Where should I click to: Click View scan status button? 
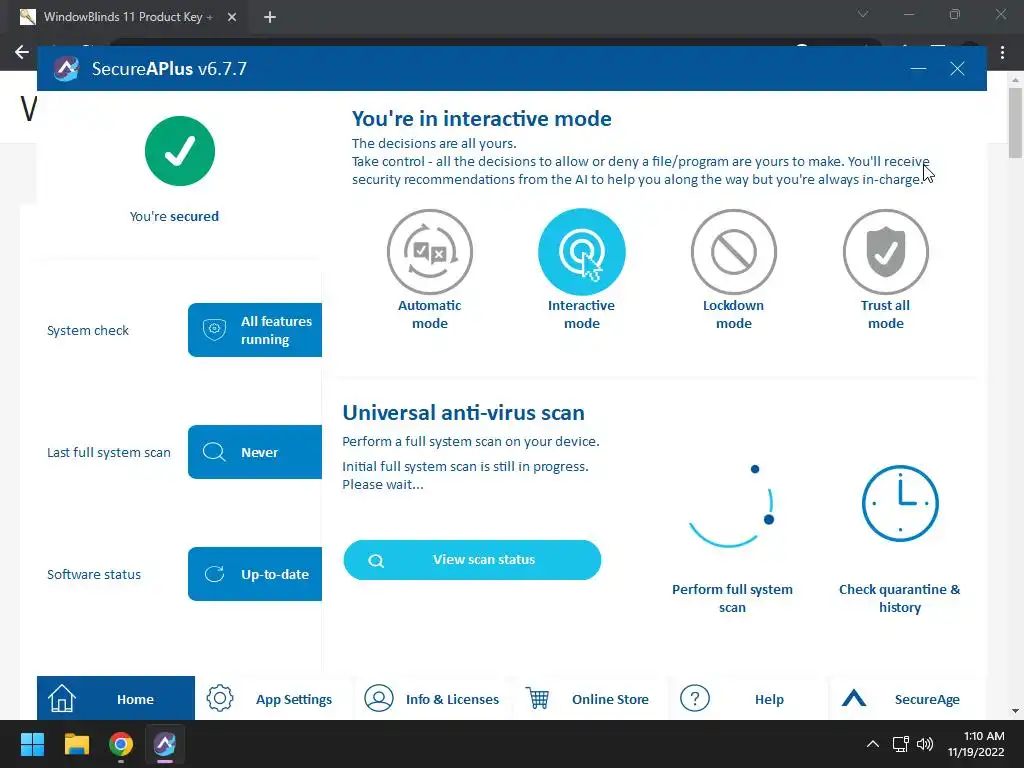coord(472,560)
